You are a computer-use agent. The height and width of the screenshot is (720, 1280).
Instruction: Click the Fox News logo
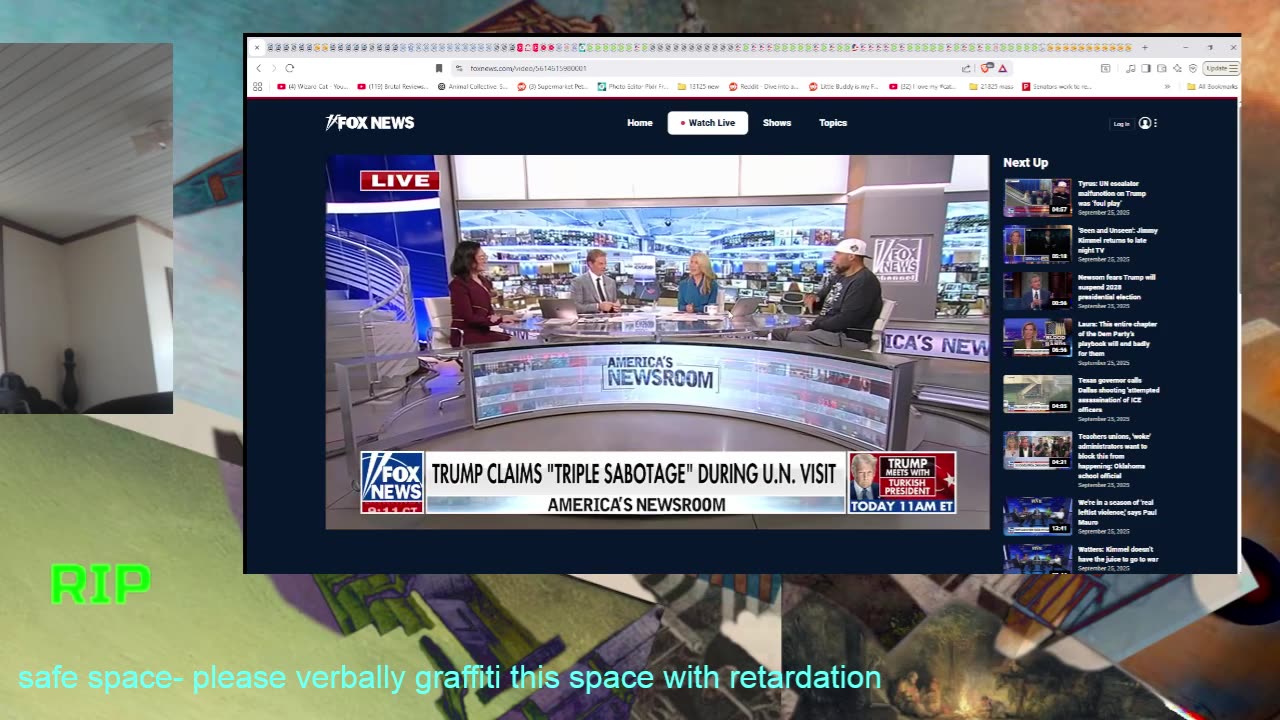click(x=370, y=123)
